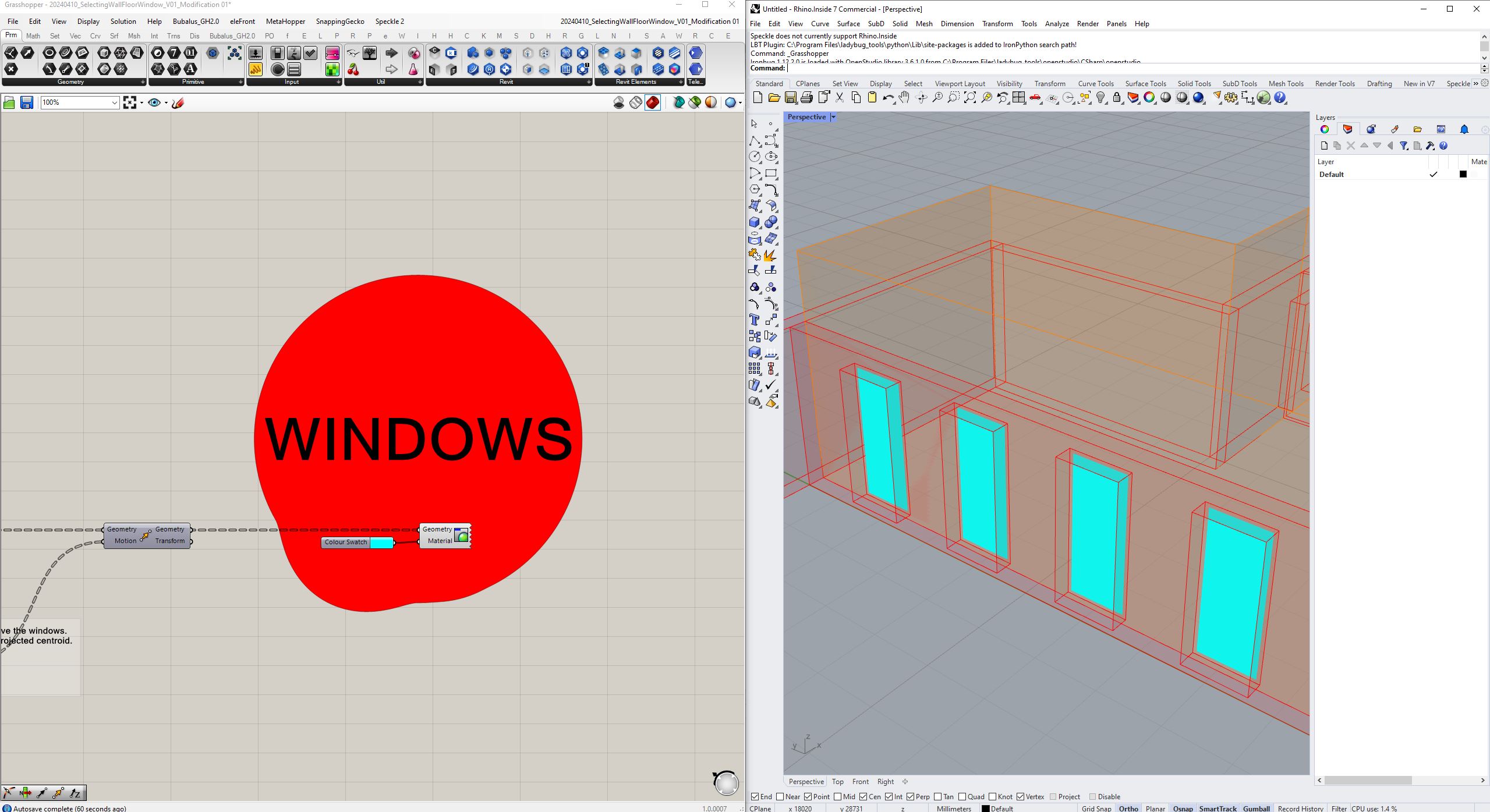Click the black Default layer color swatch
The height and width of the screenshot is (812, 1490).
click(1463, 174)
